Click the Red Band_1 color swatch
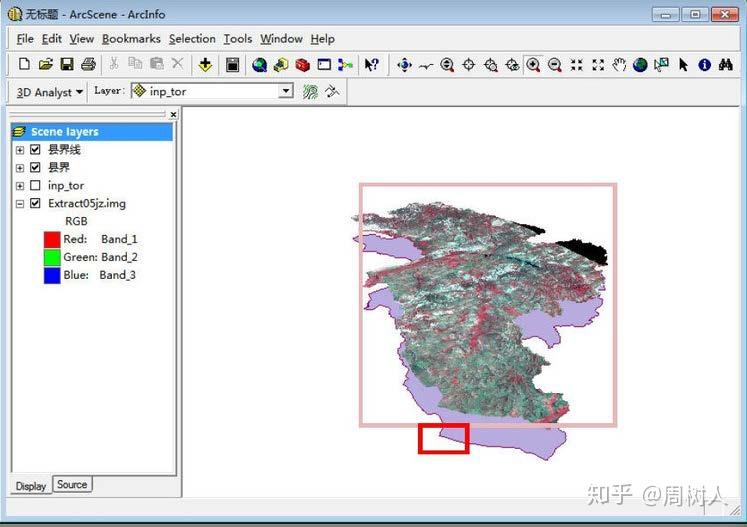Screen dimensions: 747x527 coord(52,240)
